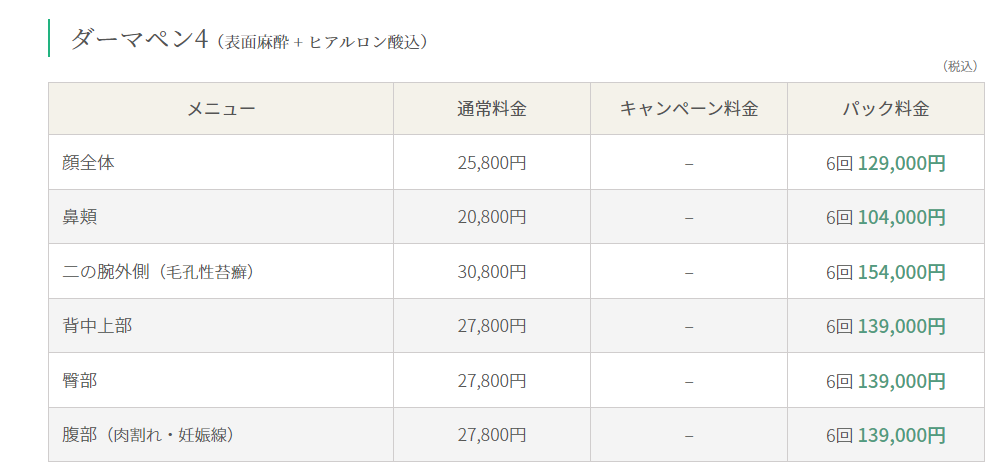
Task: Click 二の腕外側（毛孔性苔癬） row label
Action: (x=158, y=272)
